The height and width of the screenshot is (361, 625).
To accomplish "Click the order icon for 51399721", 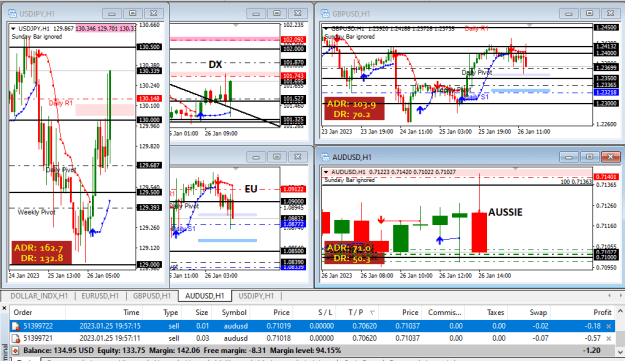I will tap(16, 338).
